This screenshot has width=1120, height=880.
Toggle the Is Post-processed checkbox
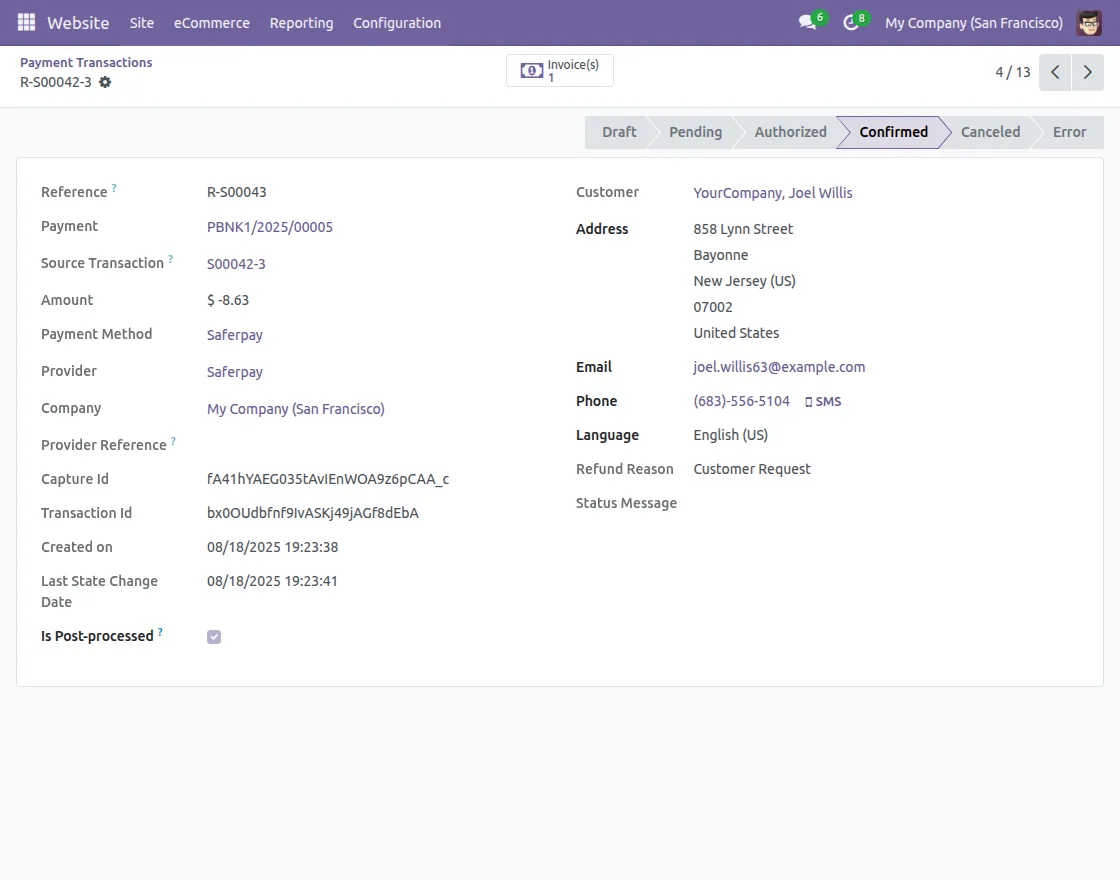click(214, 637)
